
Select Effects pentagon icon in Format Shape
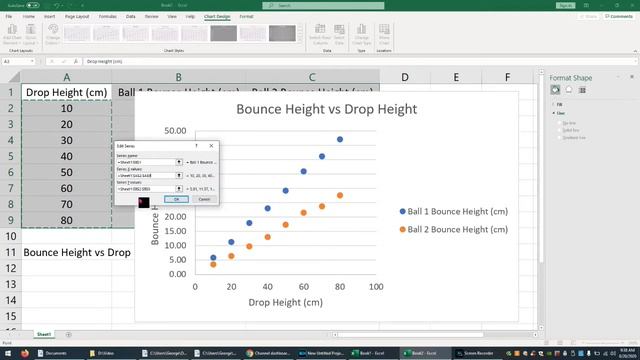tap(569, 90)
